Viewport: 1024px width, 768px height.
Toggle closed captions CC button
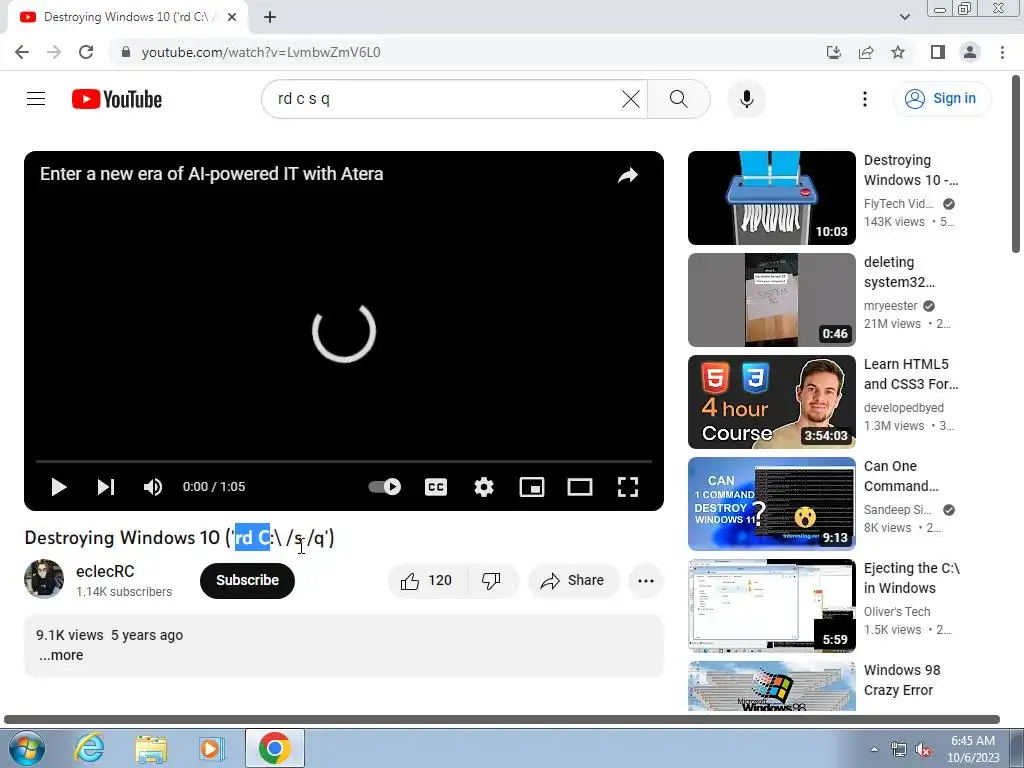tap(436, 487)
